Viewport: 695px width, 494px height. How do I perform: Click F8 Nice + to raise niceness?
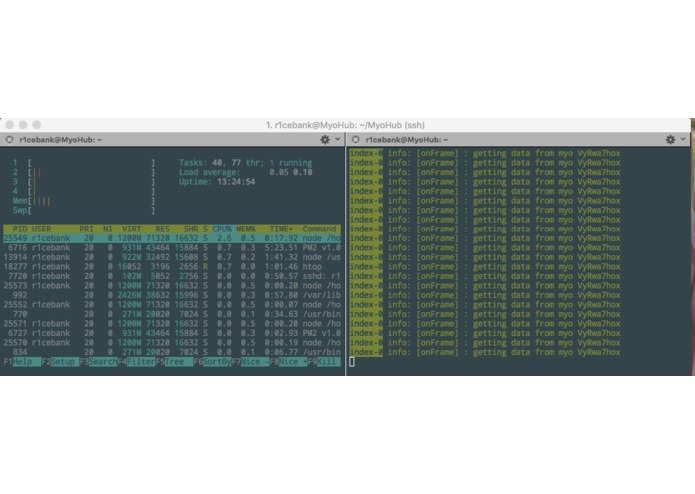[289, 362]
